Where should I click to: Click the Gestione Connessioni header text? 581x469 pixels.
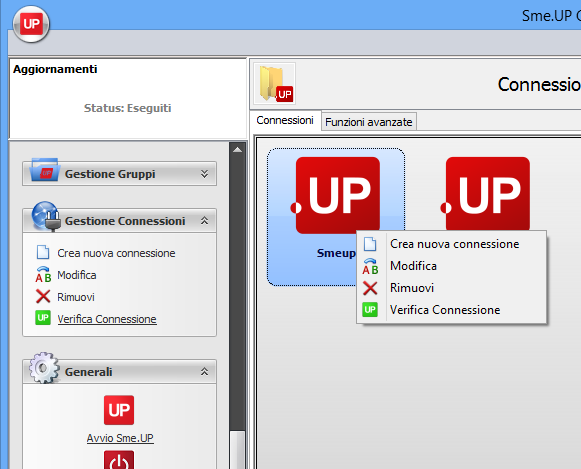(125, 221)
